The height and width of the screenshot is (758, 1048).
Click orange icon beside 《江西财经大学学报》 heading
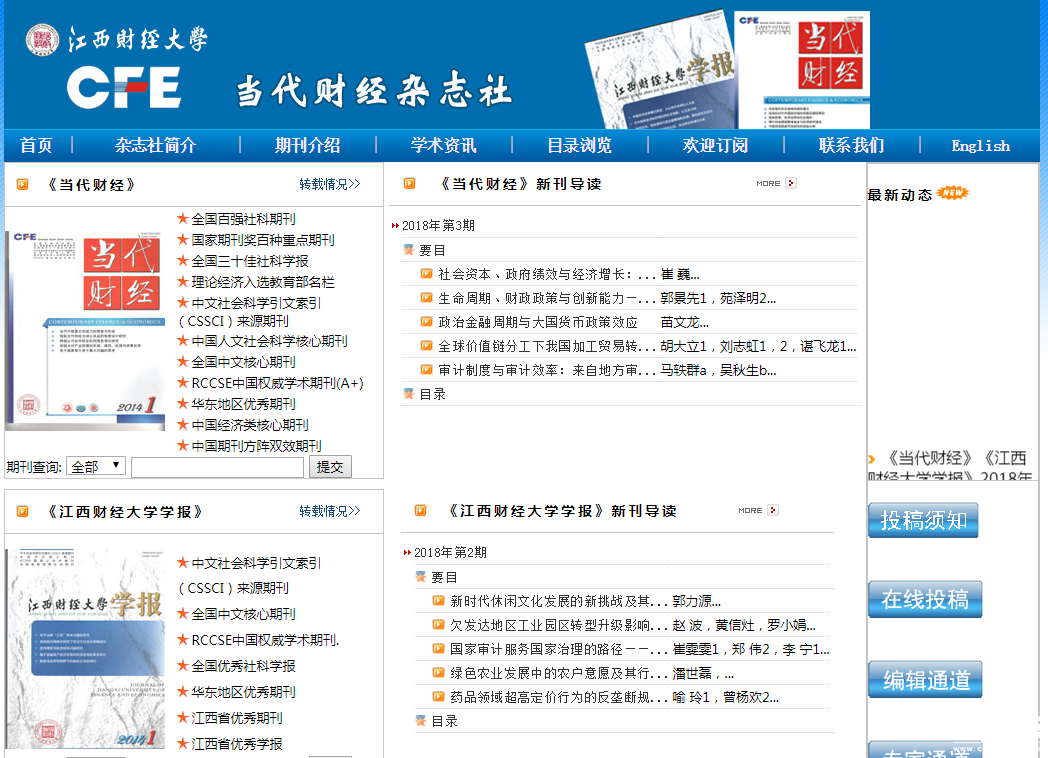pyautogui.click(x=23, y=511)
